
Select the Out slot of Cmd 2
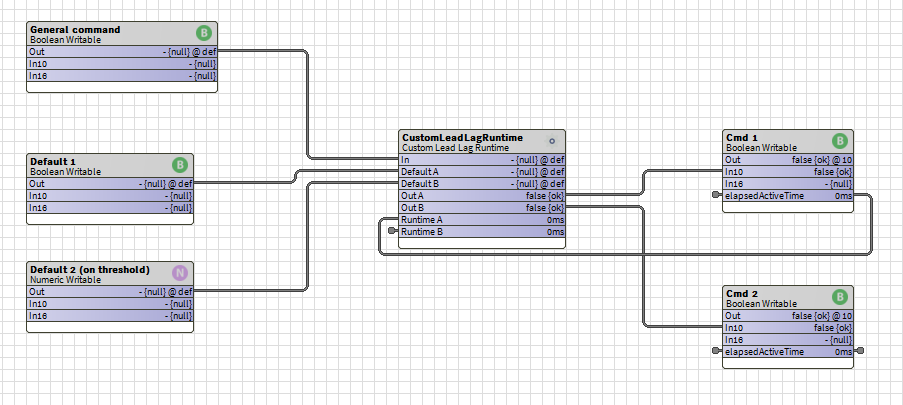(x=787, y=316)
